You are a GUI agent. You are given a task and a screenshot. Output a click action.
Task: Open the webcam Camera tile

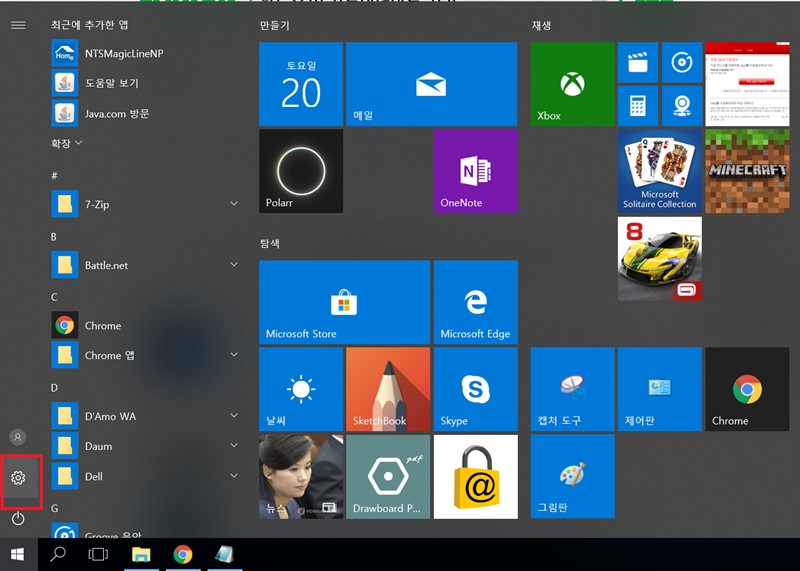tap(682, 106)
